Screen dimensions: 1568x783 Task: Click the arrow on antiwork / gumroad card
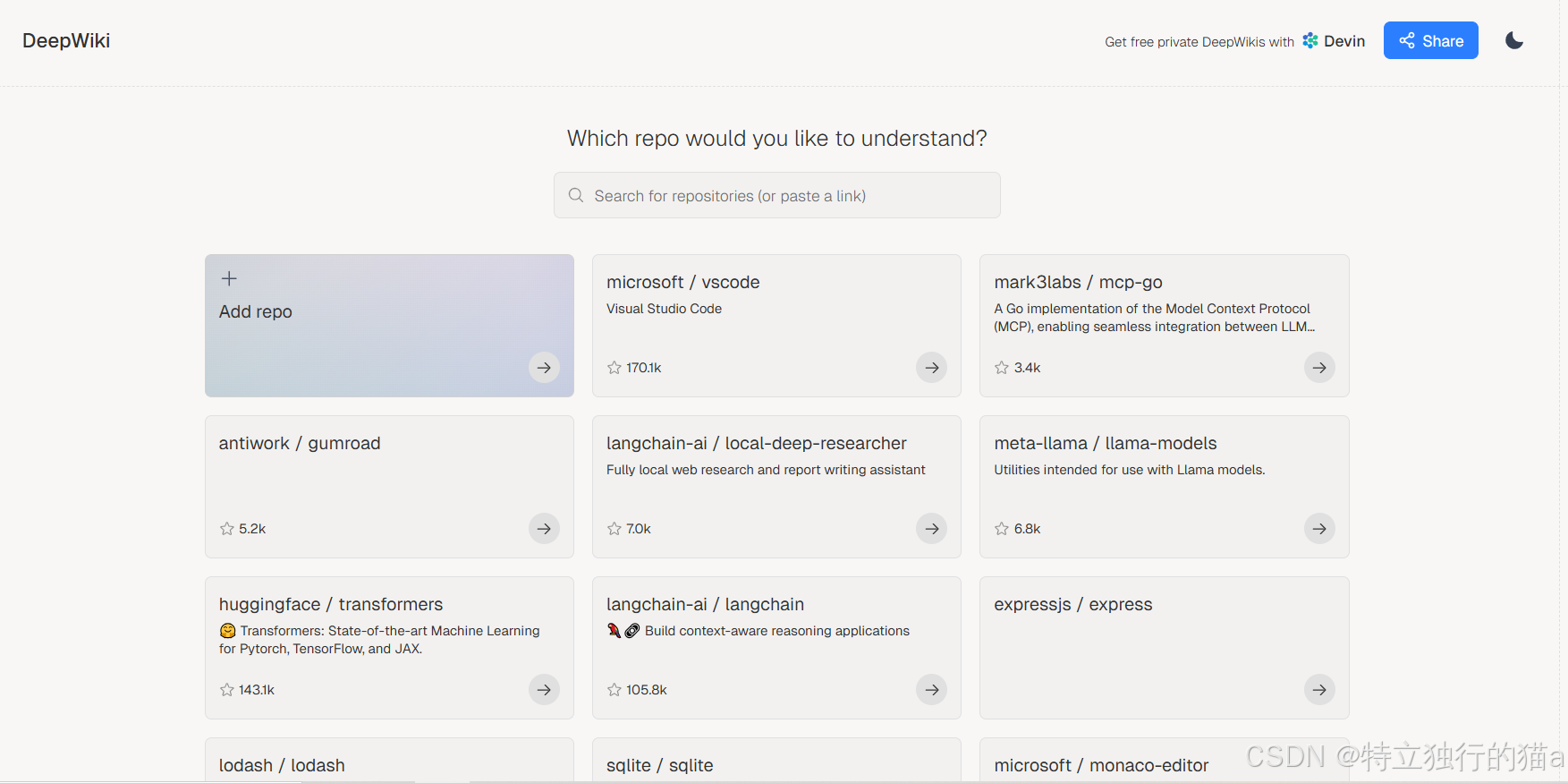click(x=544, y=529)
